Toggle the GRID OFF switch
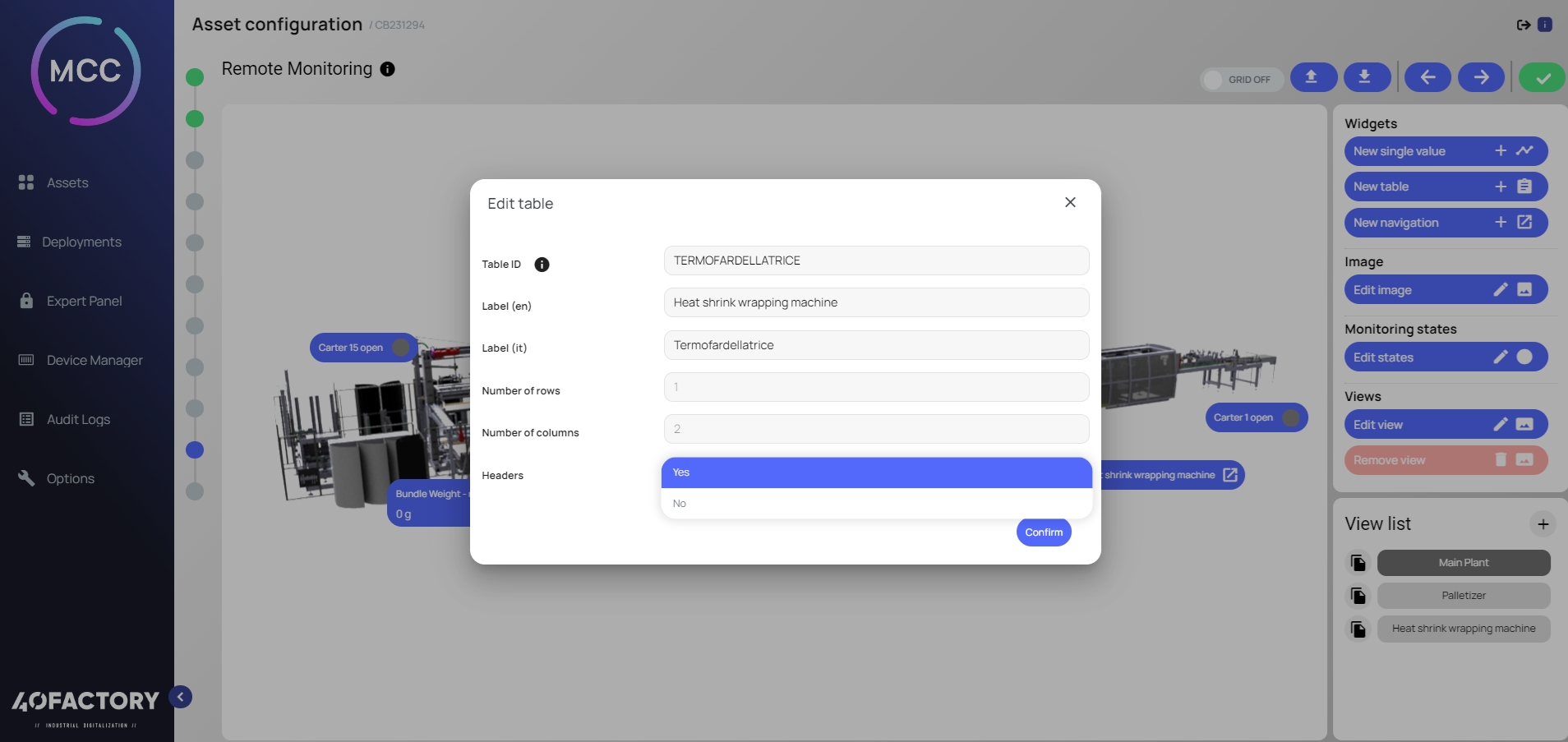Viewport: 1568px width, 742px height. coord(1214,80)
